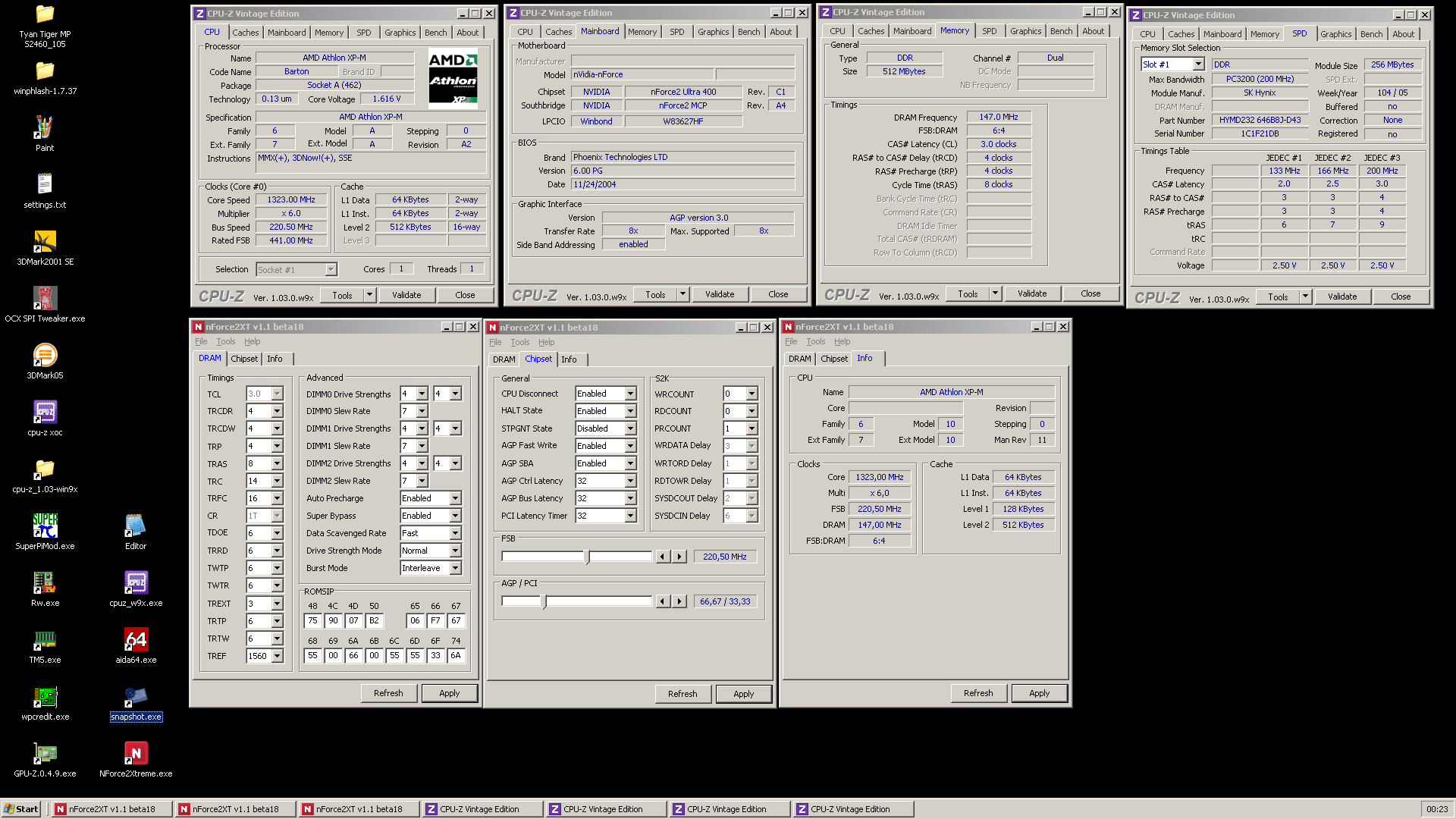Click DRAM Frequency 147.0 MHz value
This screenshot has height=819, width=1456.
tap(999, 117)
